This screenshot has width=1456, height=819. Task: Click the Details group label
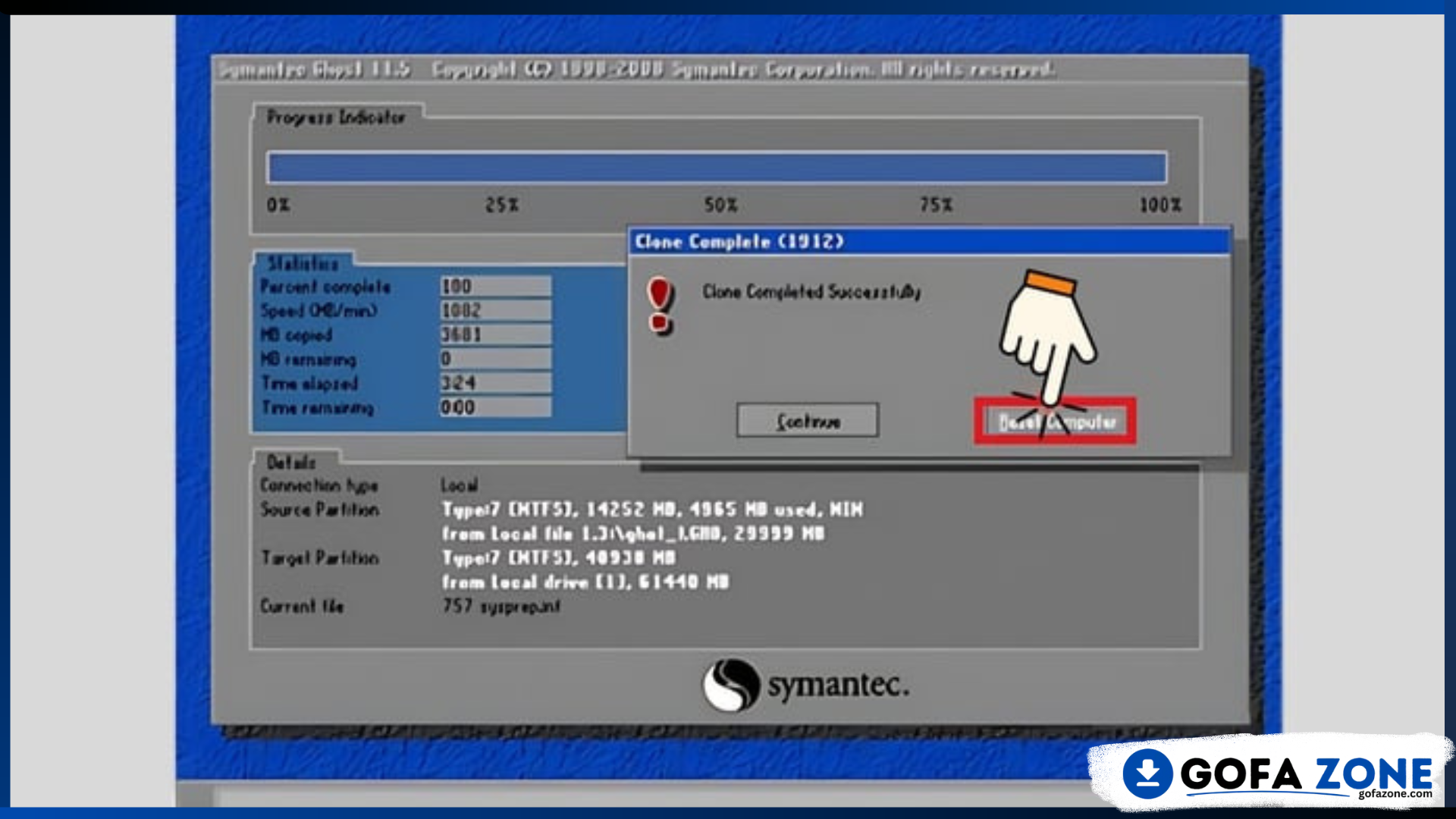coord(291,462)
